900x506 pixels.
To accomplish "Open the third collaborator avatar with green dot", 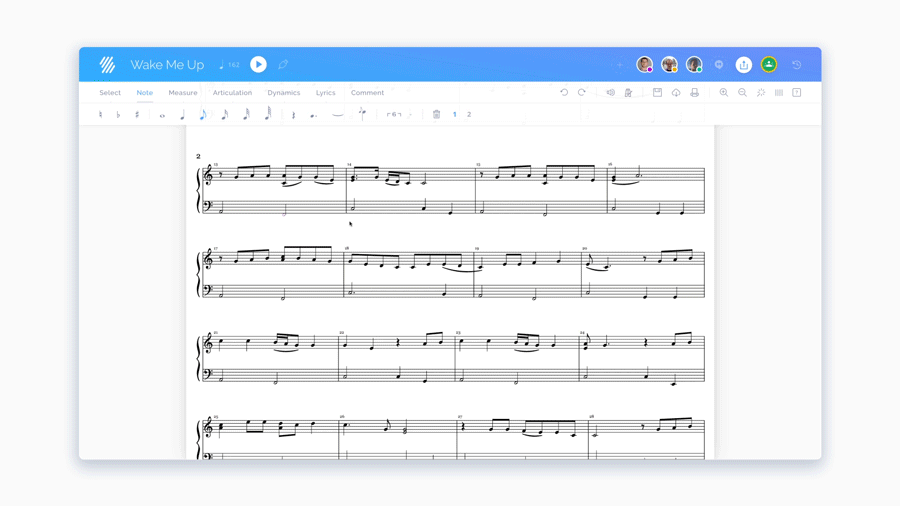I will (694, 64).
